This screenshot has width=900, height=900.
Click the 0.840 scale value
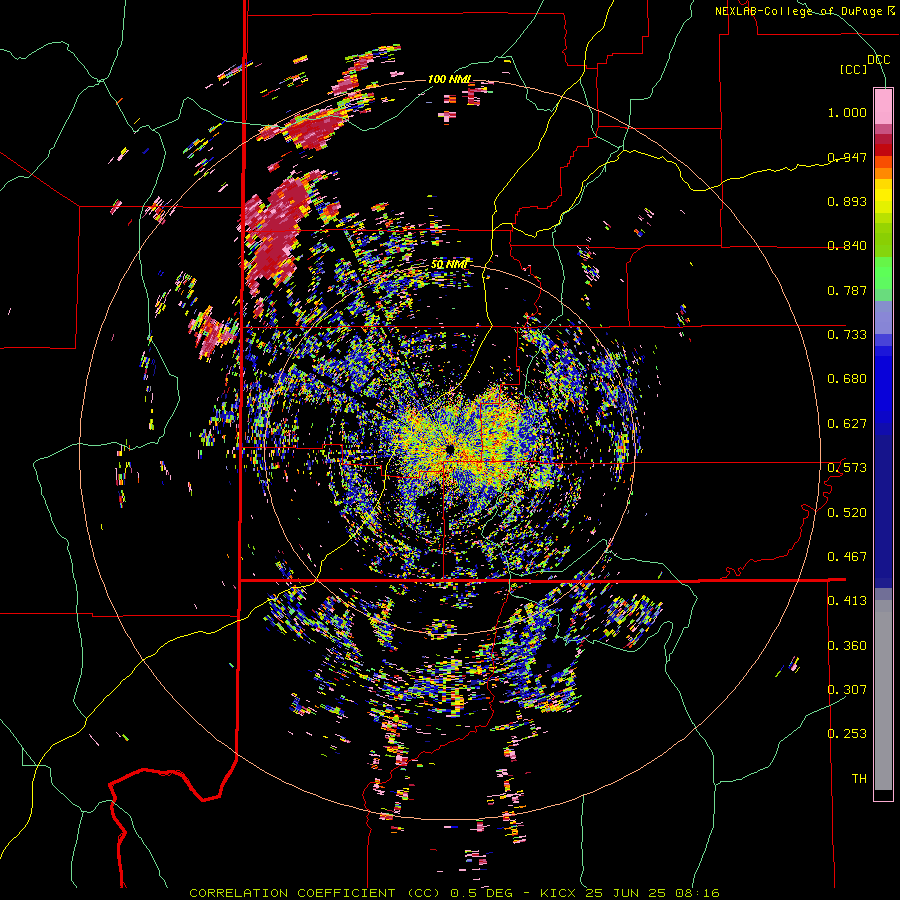click(x=847, y=246)
